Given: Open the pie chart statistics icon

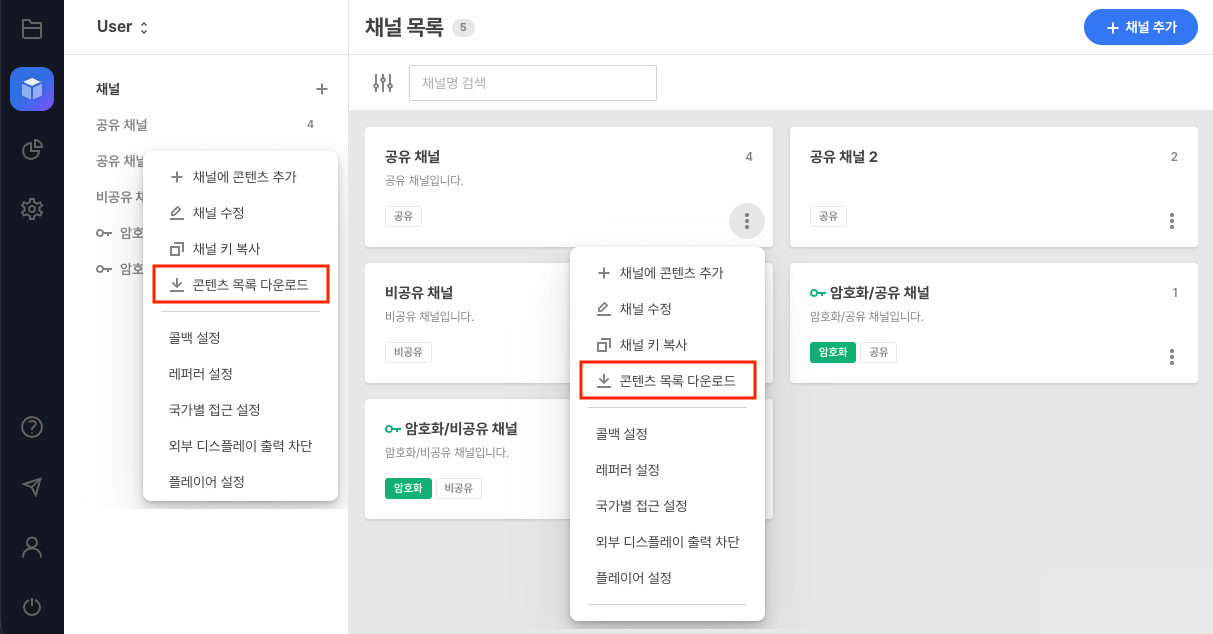Looking at the screenshot, I should [x=31, y=149].
